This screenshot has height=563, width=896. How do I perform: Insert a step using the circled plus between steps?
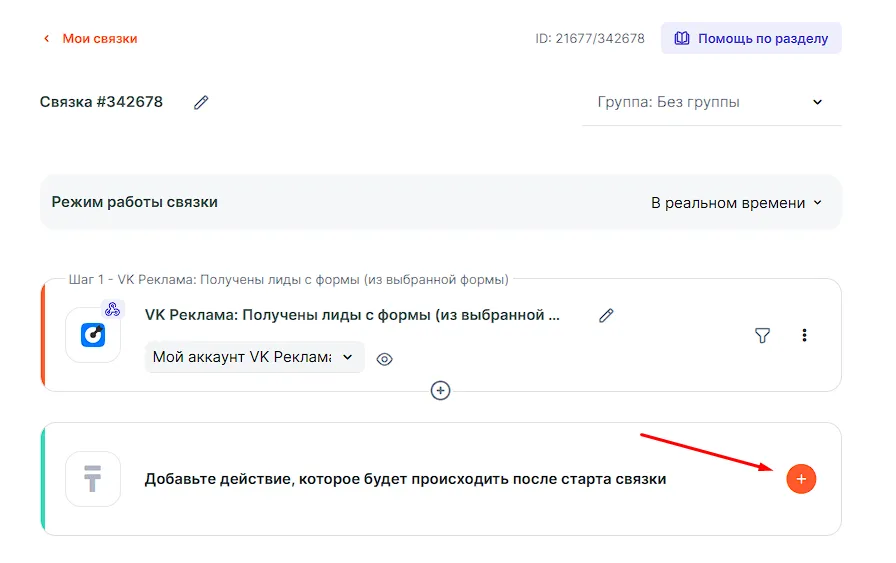(x=440, y=390)
